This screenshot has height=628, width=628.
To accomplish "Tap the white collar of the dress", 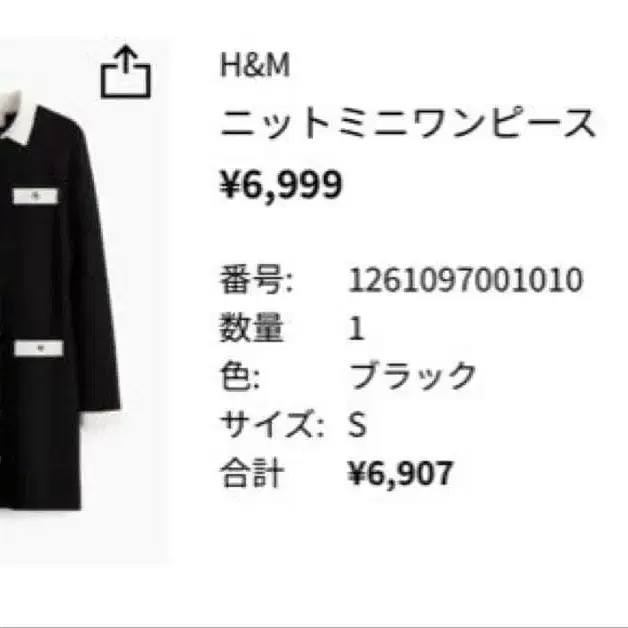I will coord(18,118).
